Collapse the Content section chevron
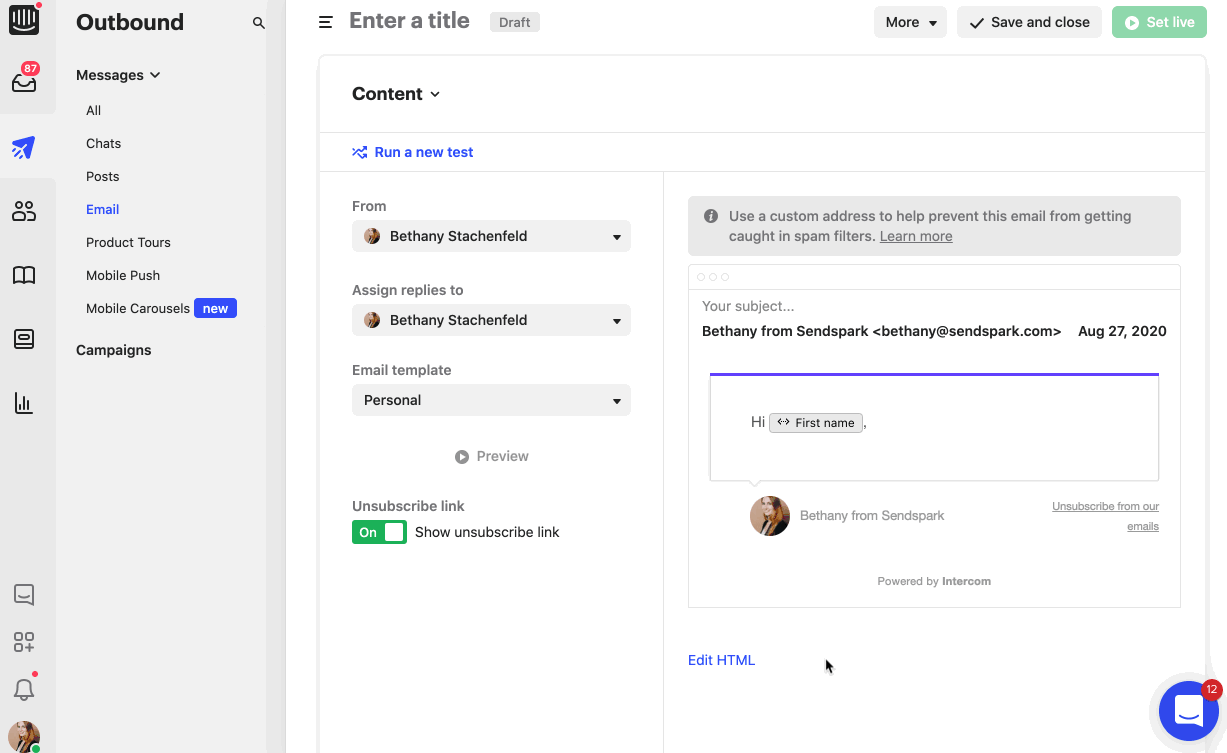Screen dimensions: 1227x753 coord(435,94)
